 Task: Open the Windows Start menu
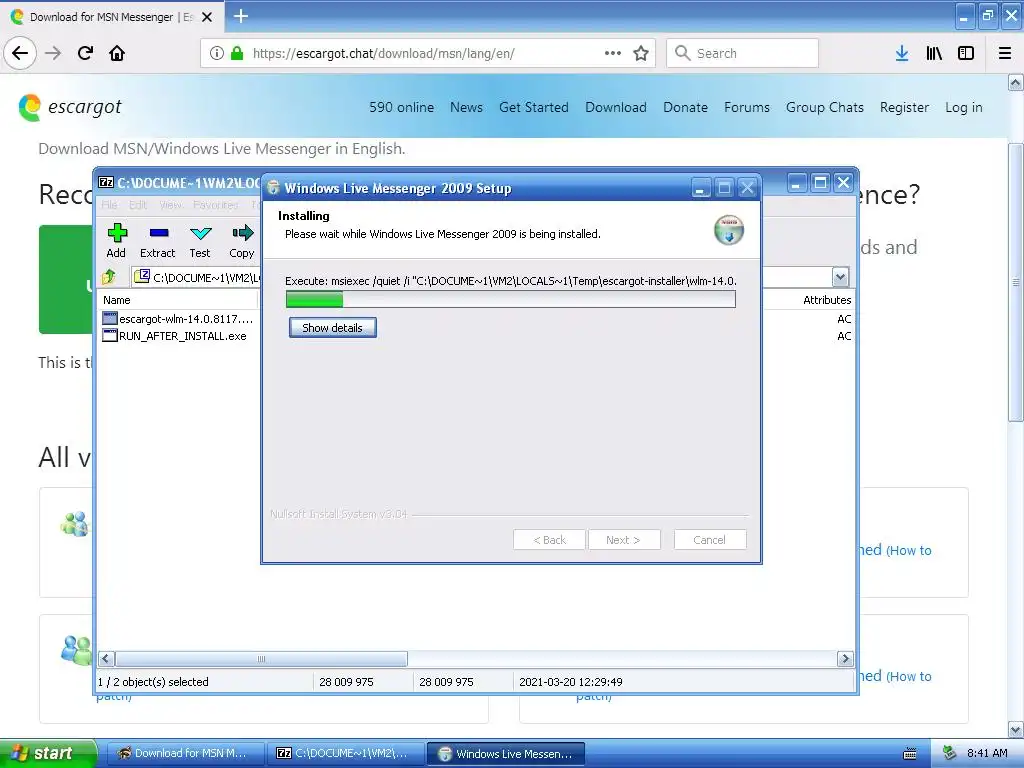(x=48, y=753)
